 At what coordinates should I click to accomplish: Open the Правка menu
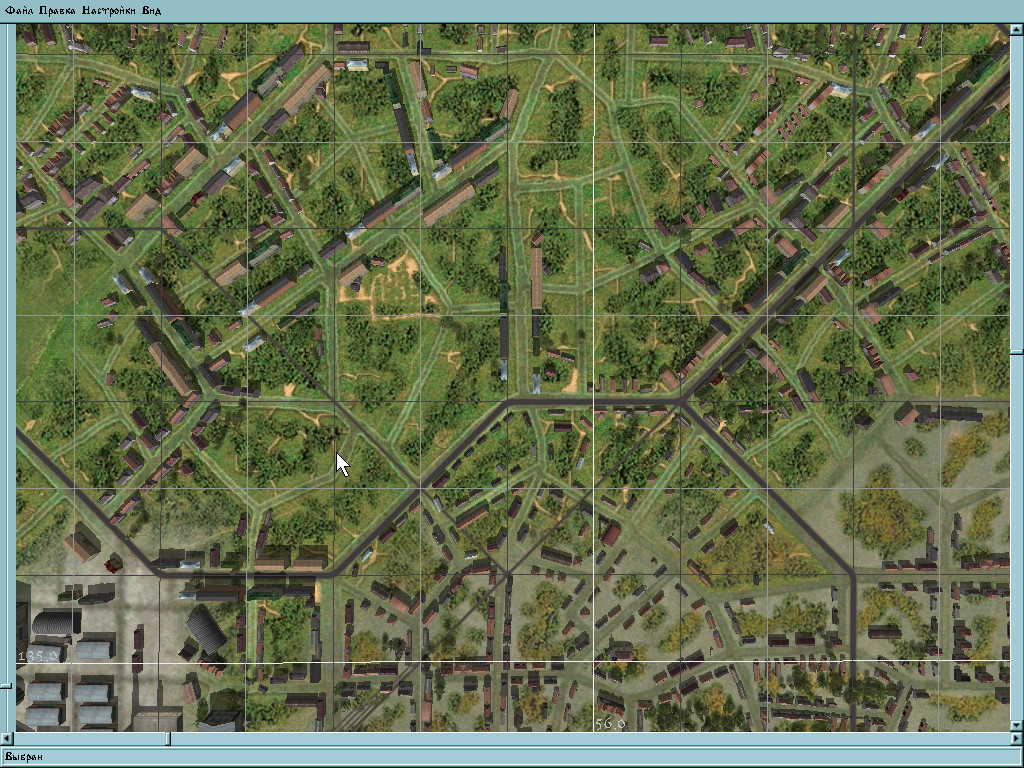[x=57, y=10]
